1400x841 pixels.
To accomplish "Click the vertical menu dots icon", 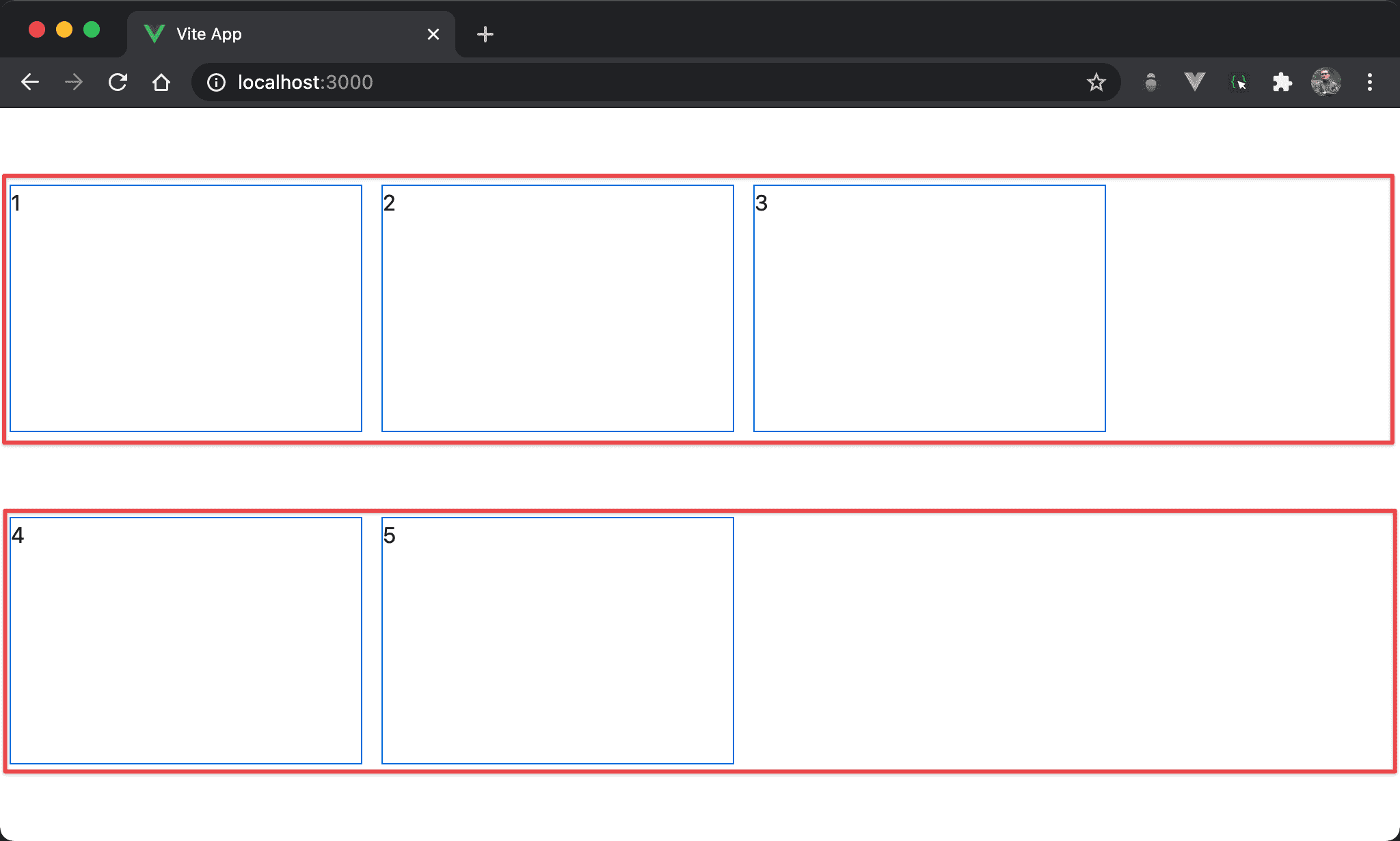I will pos(1370,82).
